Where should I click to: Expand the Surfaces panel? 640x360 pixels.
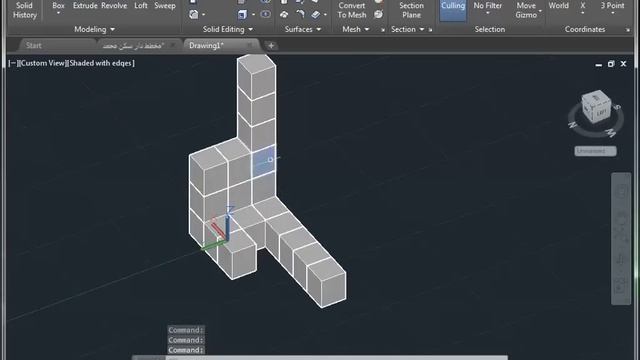[x=302, y=29]
